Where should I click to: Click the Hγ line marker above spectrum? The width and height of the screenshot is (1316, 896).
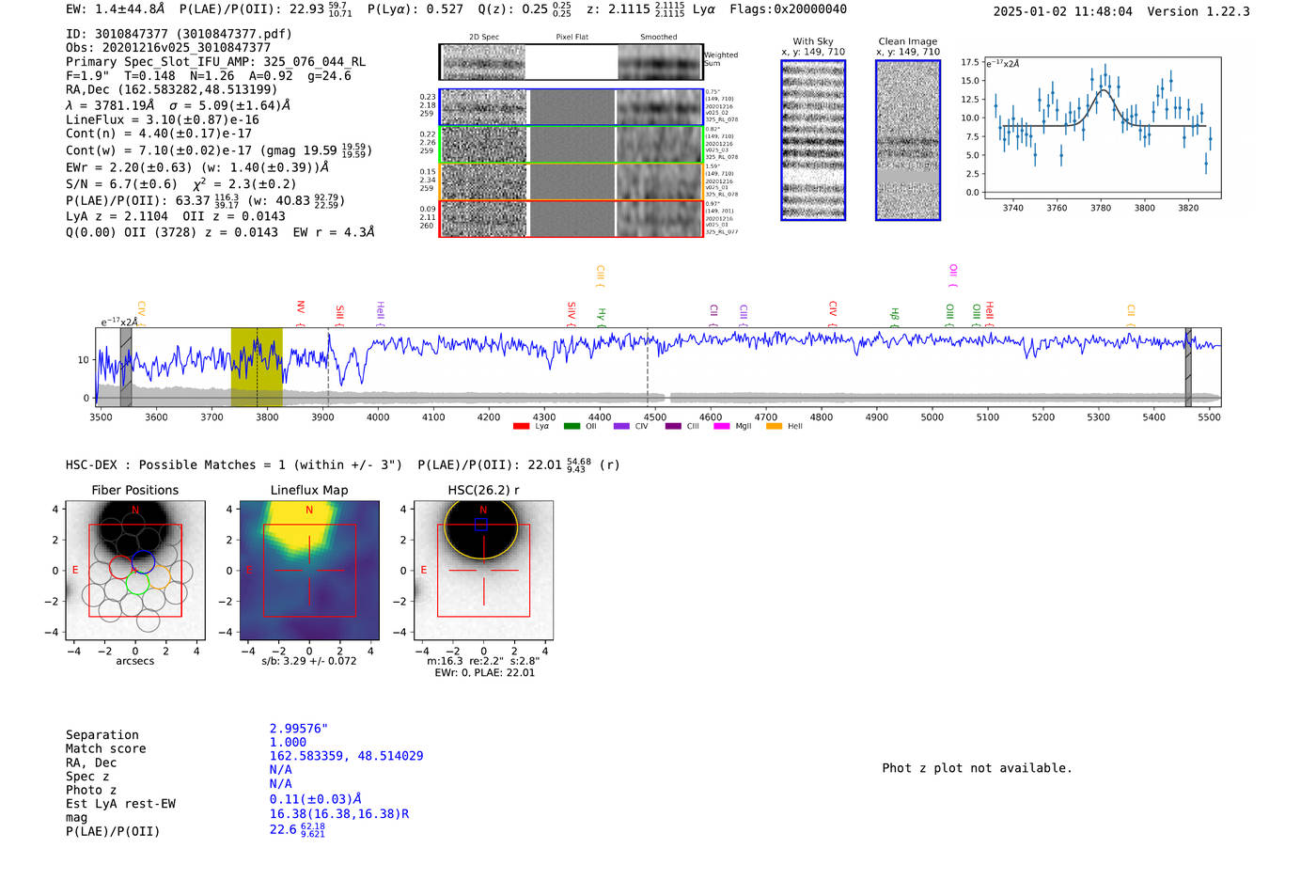601,317
